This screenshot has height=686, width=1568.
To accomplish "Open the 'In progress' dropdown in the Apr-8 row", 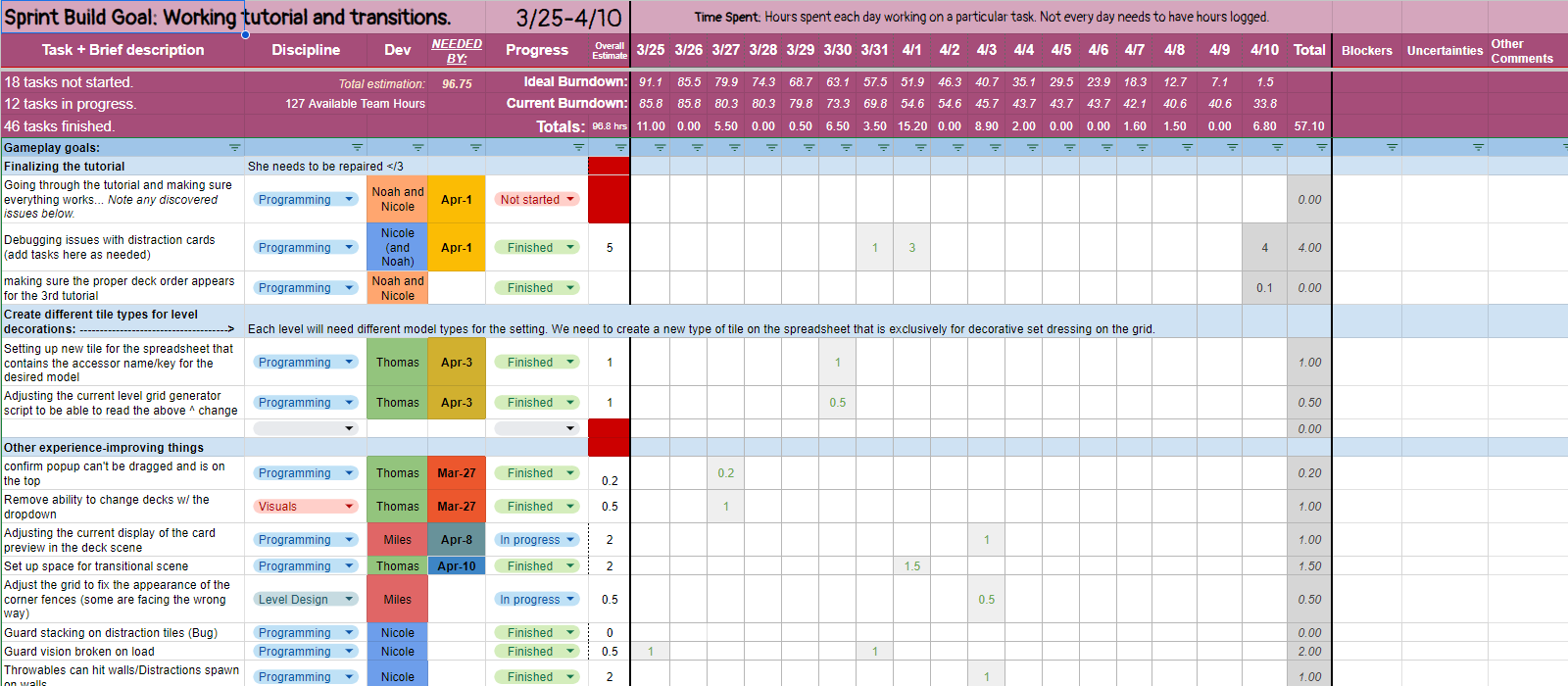I will pyautogui.click(x=570, y=540).
